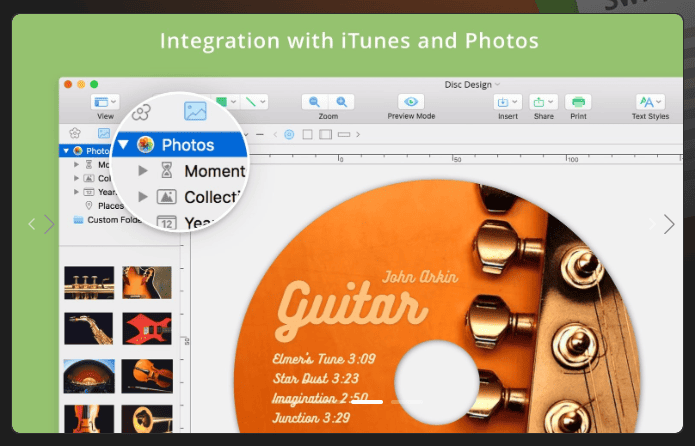Go to previous slide with faint left-edge arrow

click(x=31, y=224)
